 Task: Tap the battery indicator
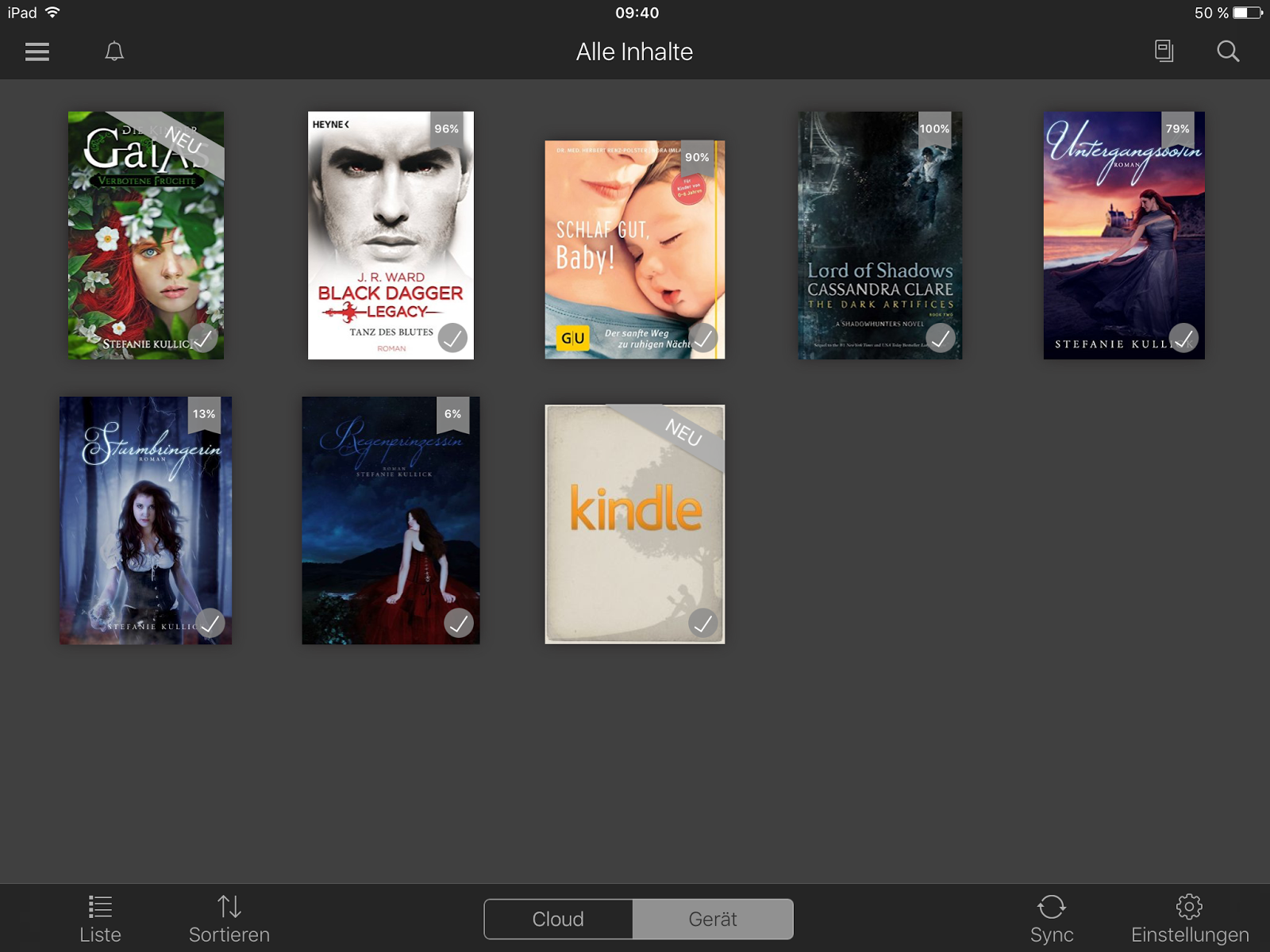click(1247, 13)
